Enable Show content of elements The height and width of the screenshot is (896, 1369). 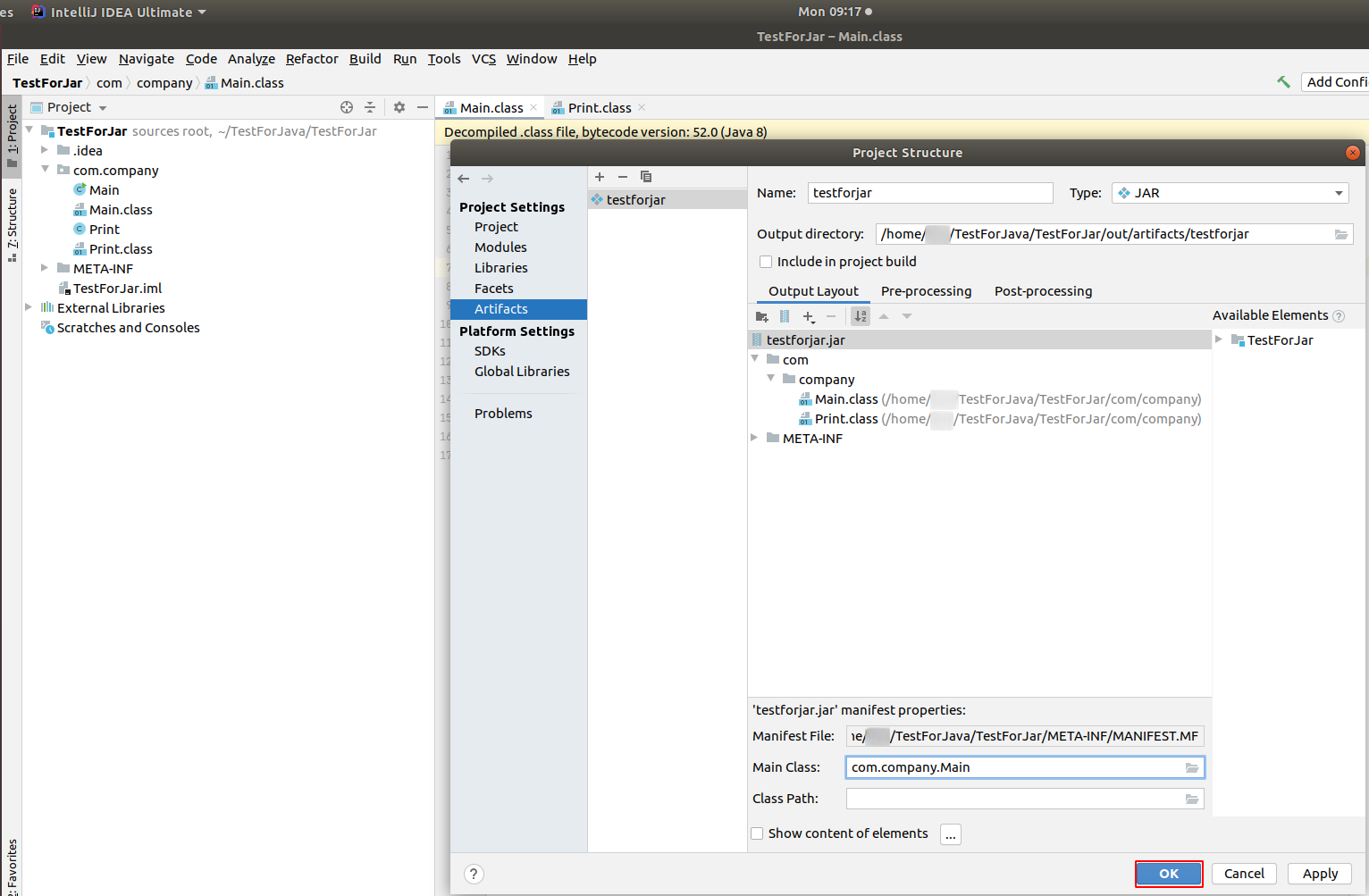click(x=757, y=833)
